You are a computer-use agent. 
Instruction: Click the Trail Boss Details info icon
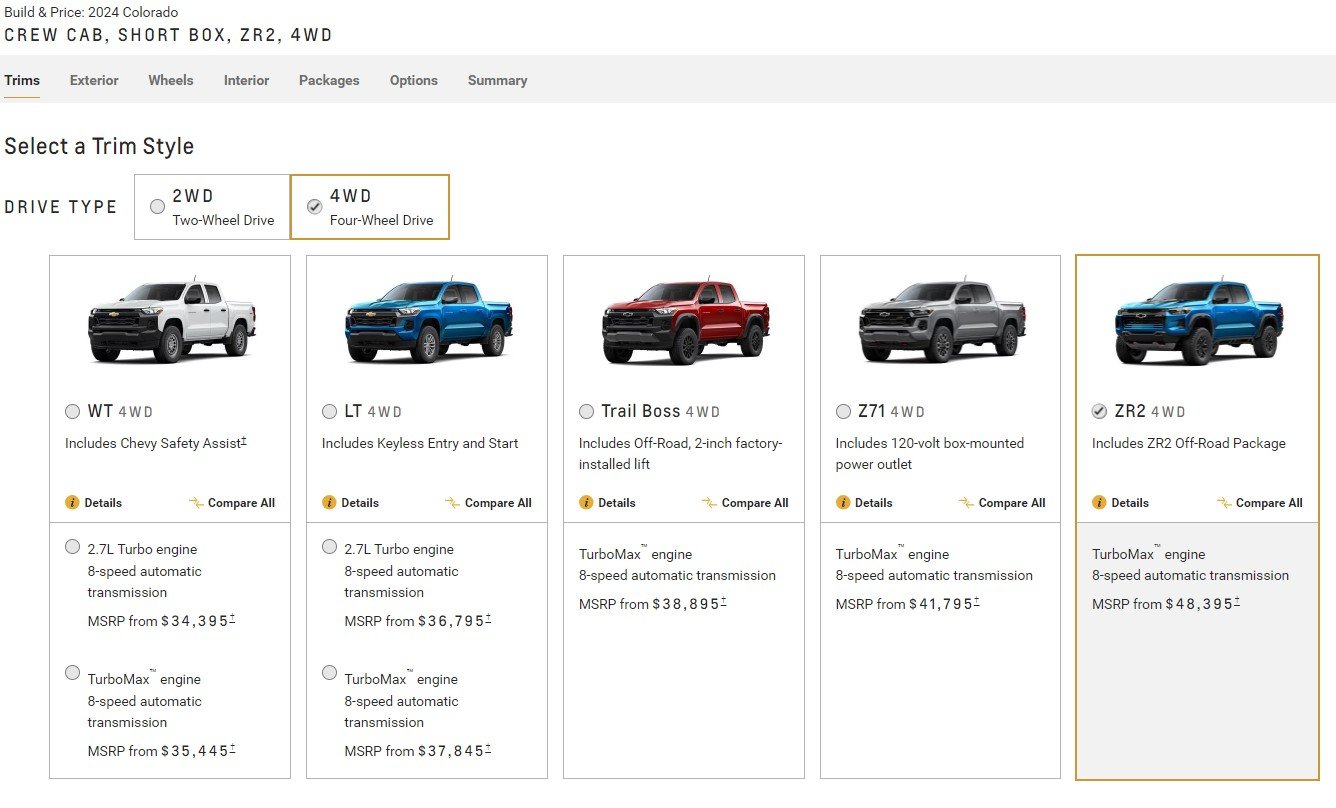[586, 503]
